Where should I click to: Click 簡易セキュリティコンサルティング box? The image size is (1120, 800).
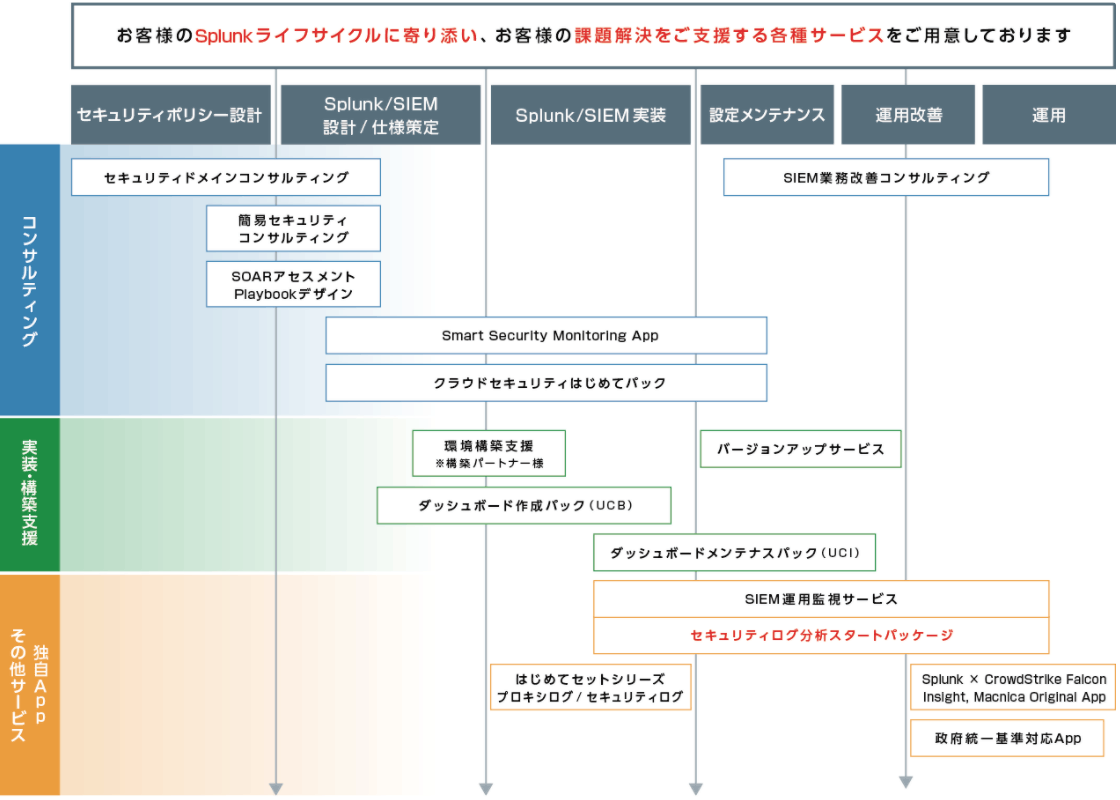[x=294, y=229]
